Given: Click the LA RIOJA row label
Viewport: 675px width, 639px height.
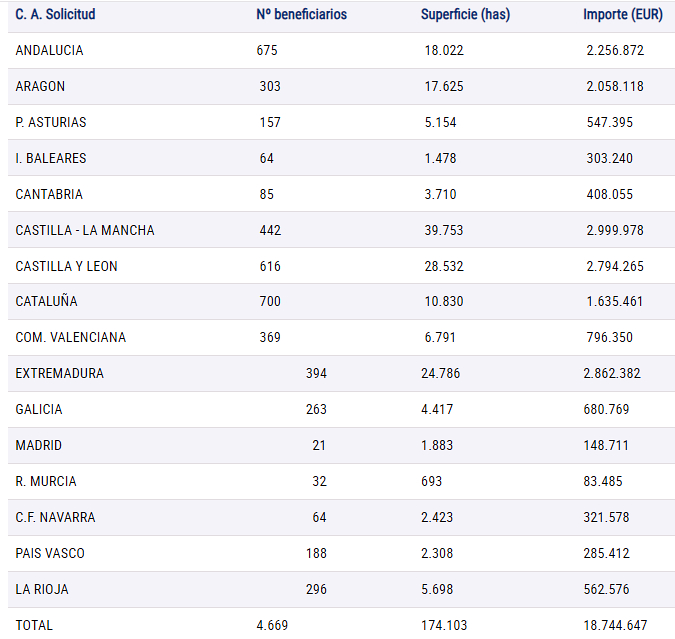Looking at the screenshot, I should click(42, 589).
